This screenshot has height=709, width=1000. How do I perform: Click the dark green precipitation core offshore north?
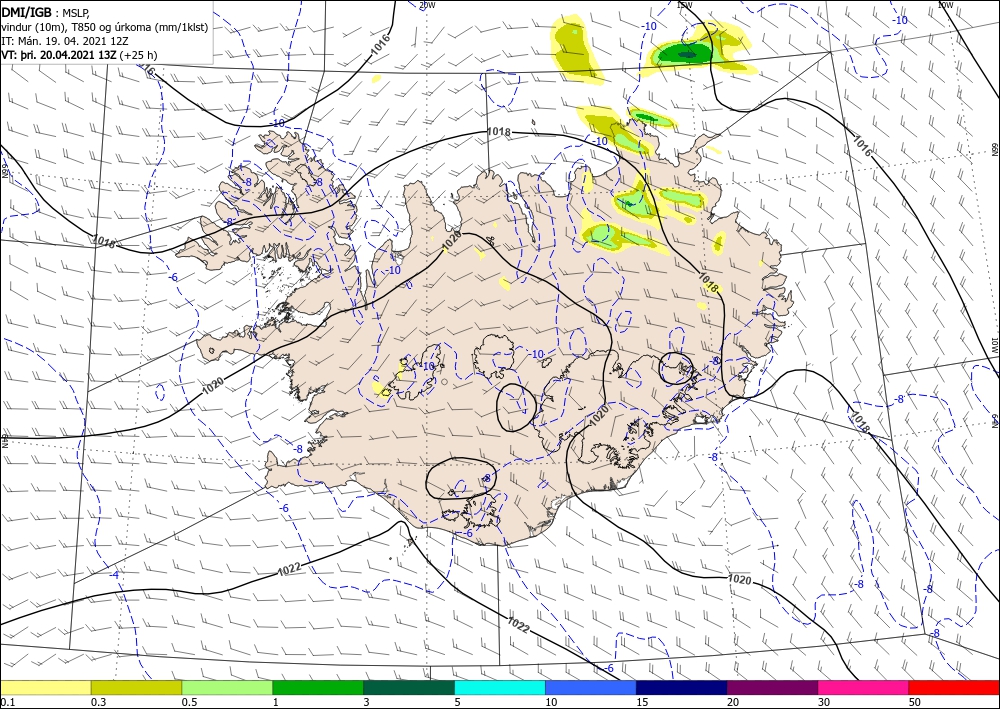687,55
